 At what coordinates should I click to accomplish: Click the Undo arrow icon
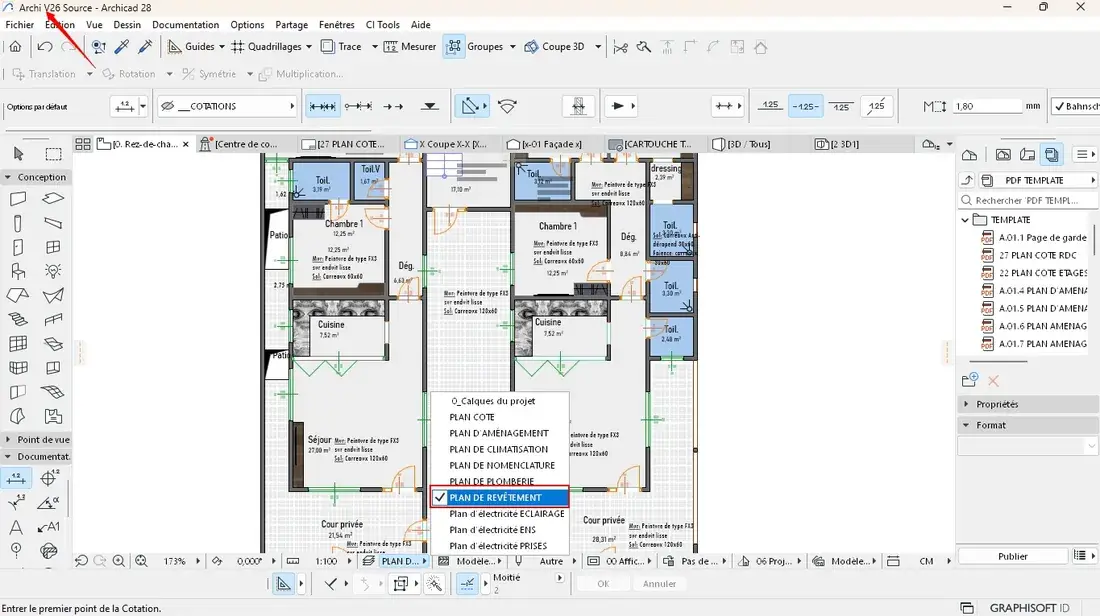(45, 46)
